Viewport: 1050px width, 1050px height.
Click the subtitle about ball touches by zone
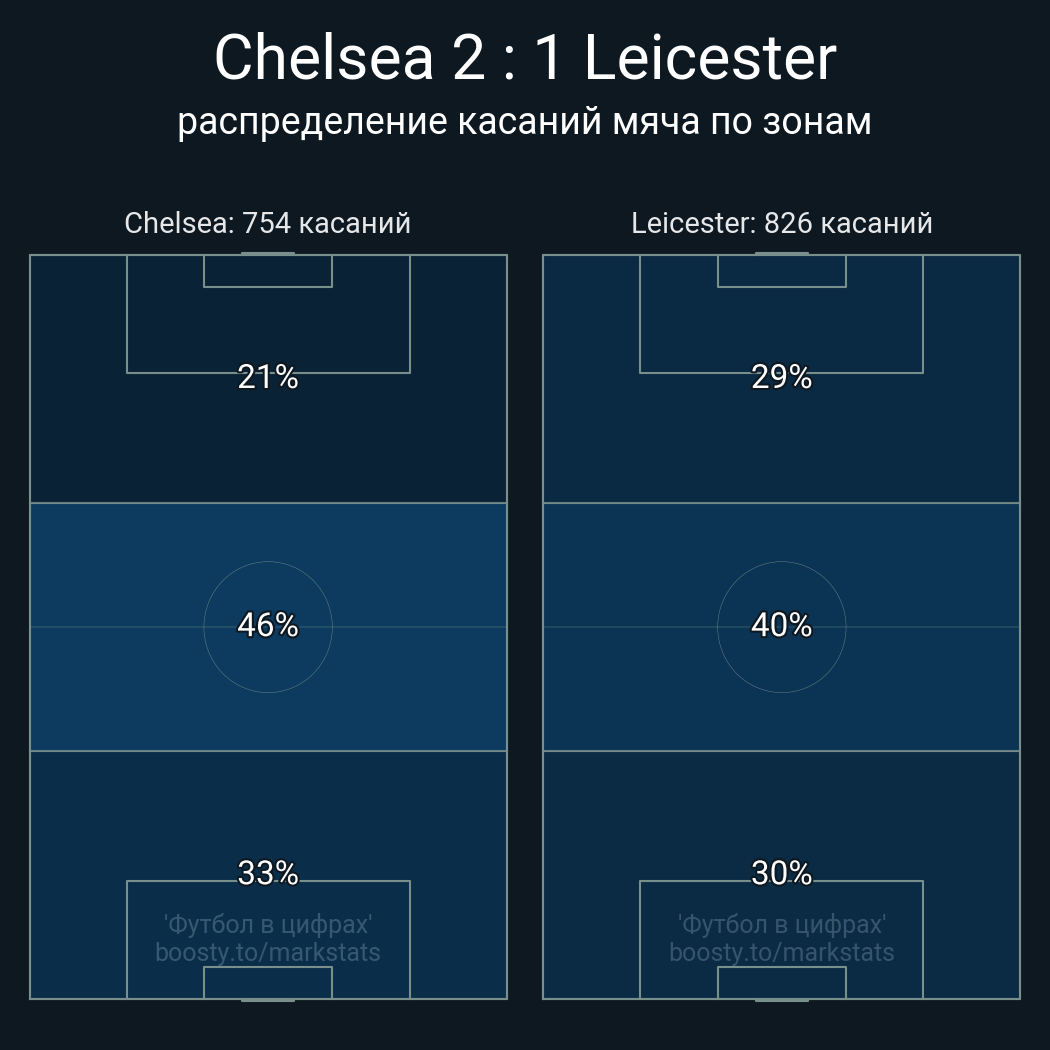(525, 121)
